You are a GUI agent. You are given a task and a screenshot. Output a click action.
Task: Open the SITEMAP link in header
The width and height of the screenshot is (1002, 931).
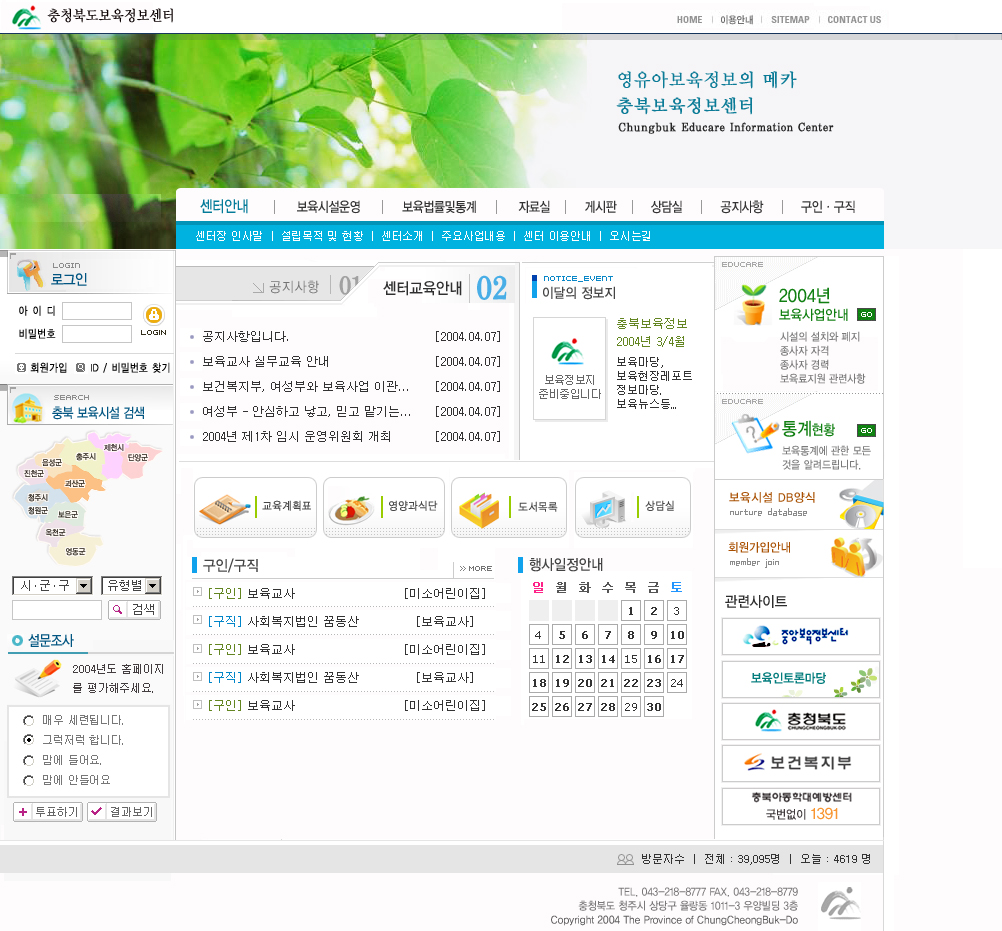pos(790,20)
